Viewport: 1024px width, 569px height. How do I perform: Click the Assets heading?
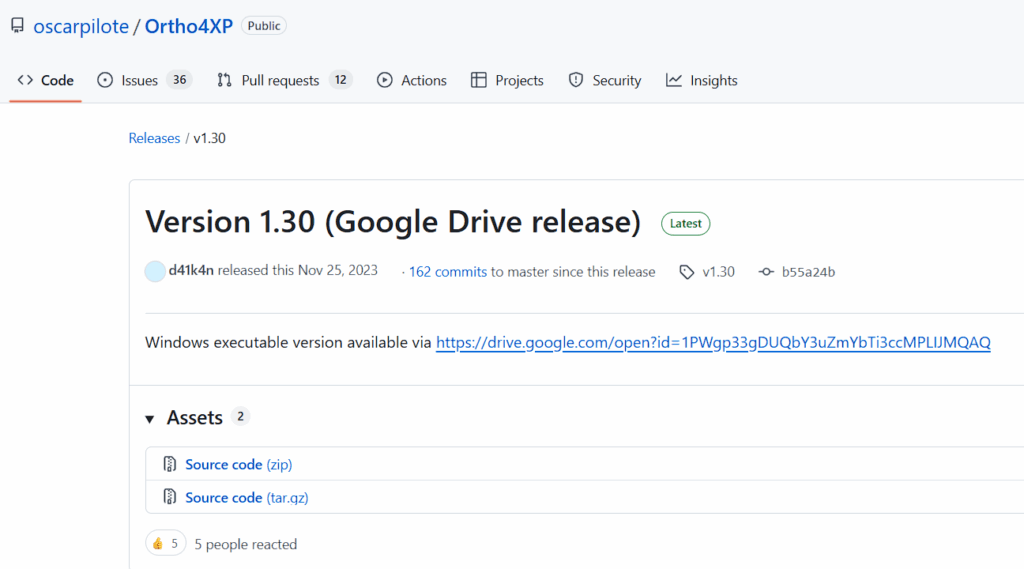click(195, 417)
